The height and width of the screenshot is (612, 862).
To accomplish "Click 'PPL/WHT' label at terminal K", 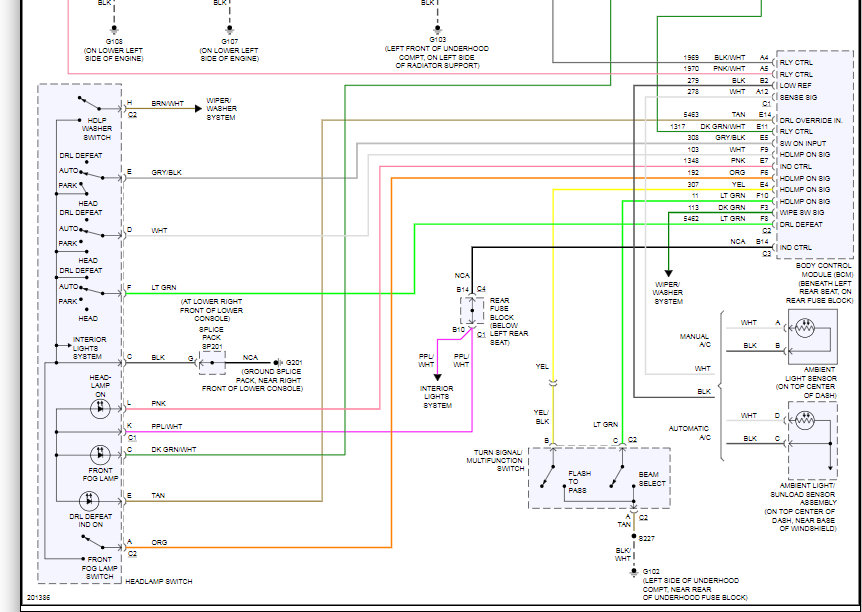I will tap(167, 427).
